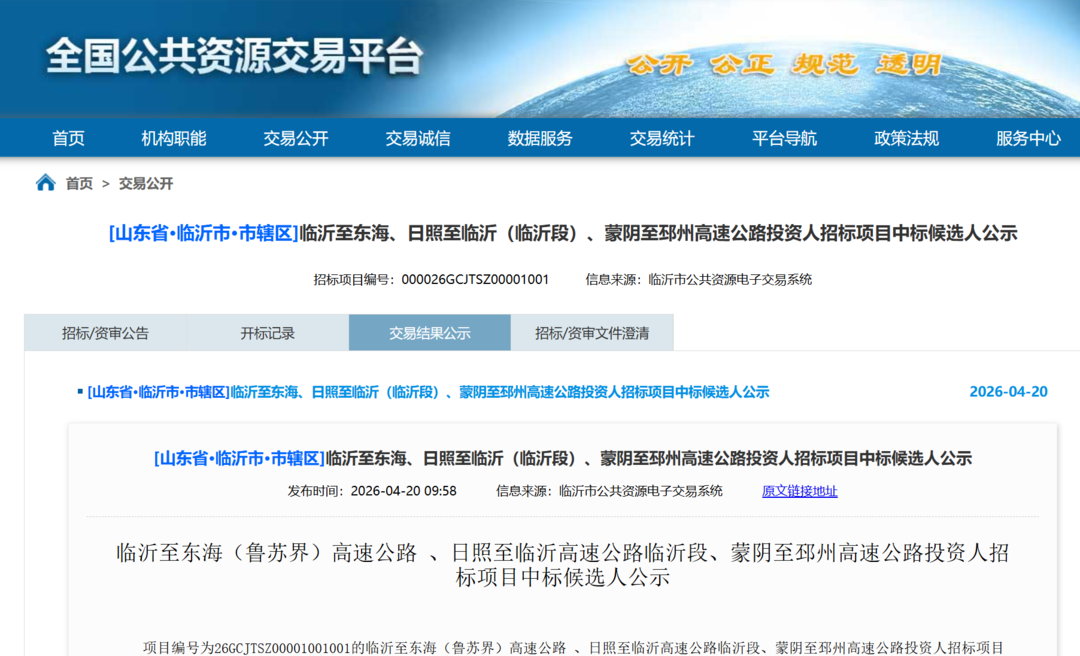Click the 全国公共资源交易平台 logo banner
The height and width of the screenshot is (656, 1080).
pos(236,57)
